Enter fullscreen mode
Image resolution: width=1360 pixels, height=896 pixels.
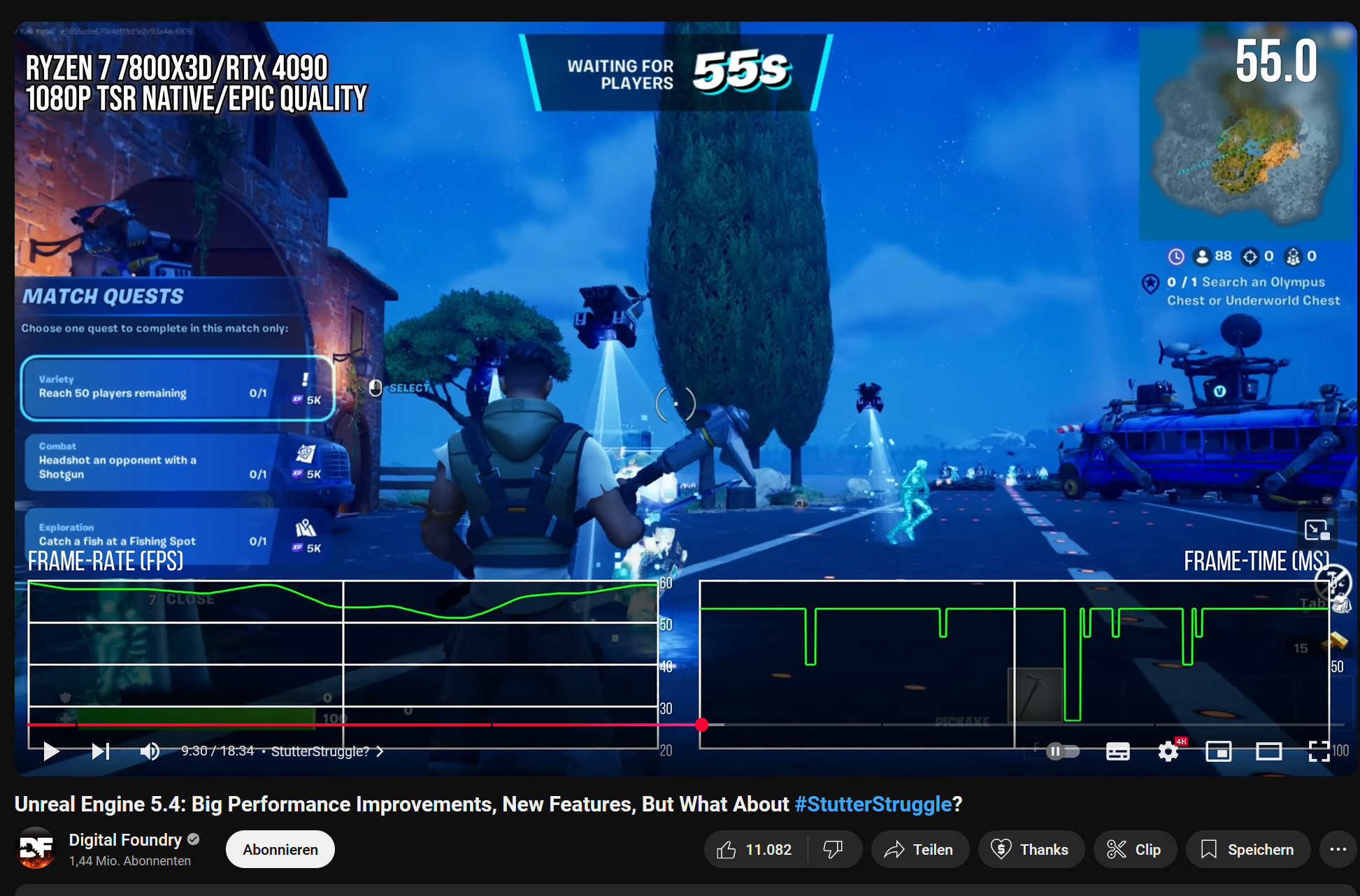click(x=1319, y=751)
